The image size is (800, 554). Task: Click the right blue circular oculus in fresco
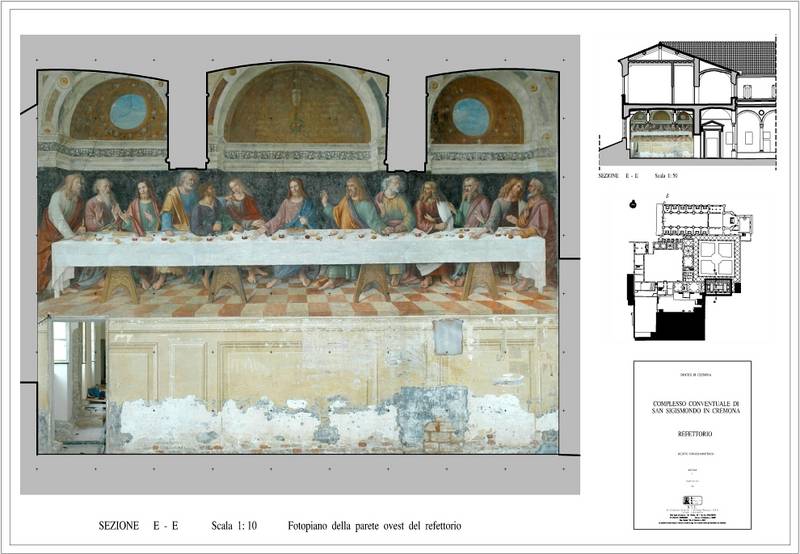coord(471,117)
